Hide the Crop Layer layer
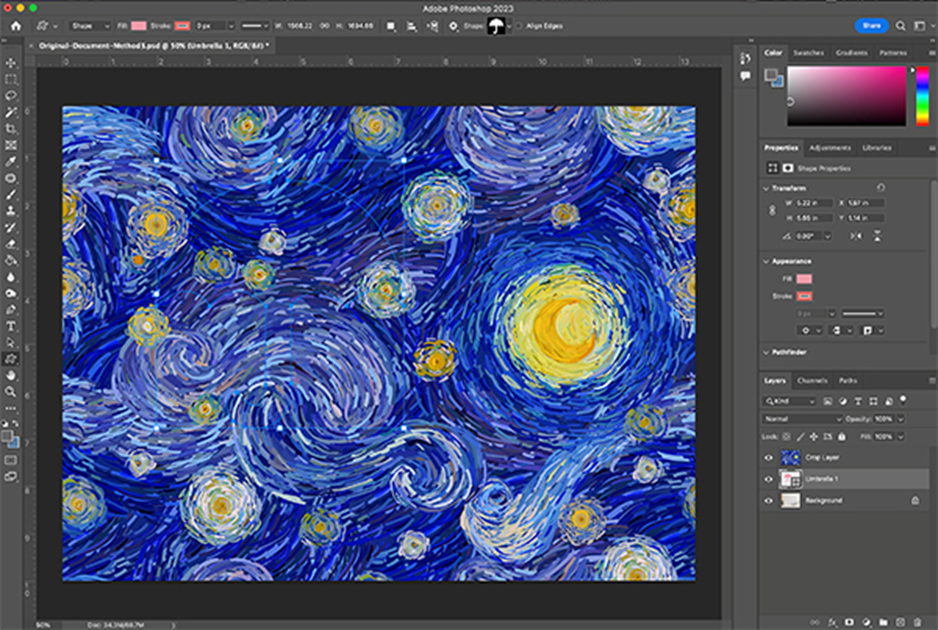Viewport: 938px width, 630px height. pyautogui.click(x=769, y=458)
